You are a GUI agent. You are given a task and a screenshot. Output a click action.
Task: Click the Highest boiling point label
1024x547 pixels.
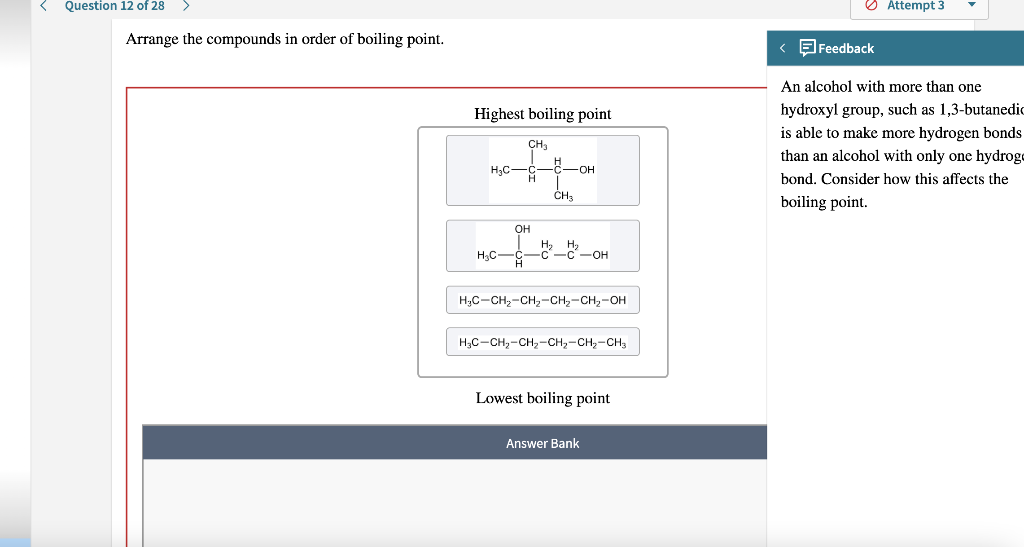543,114
